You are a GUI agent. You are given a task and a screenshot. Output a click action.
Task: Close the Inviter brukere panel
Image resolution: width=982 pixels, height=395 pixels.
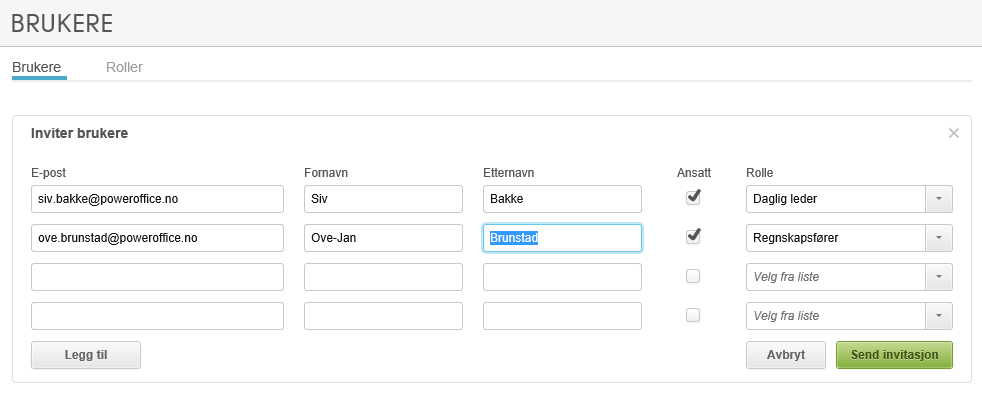953,133
